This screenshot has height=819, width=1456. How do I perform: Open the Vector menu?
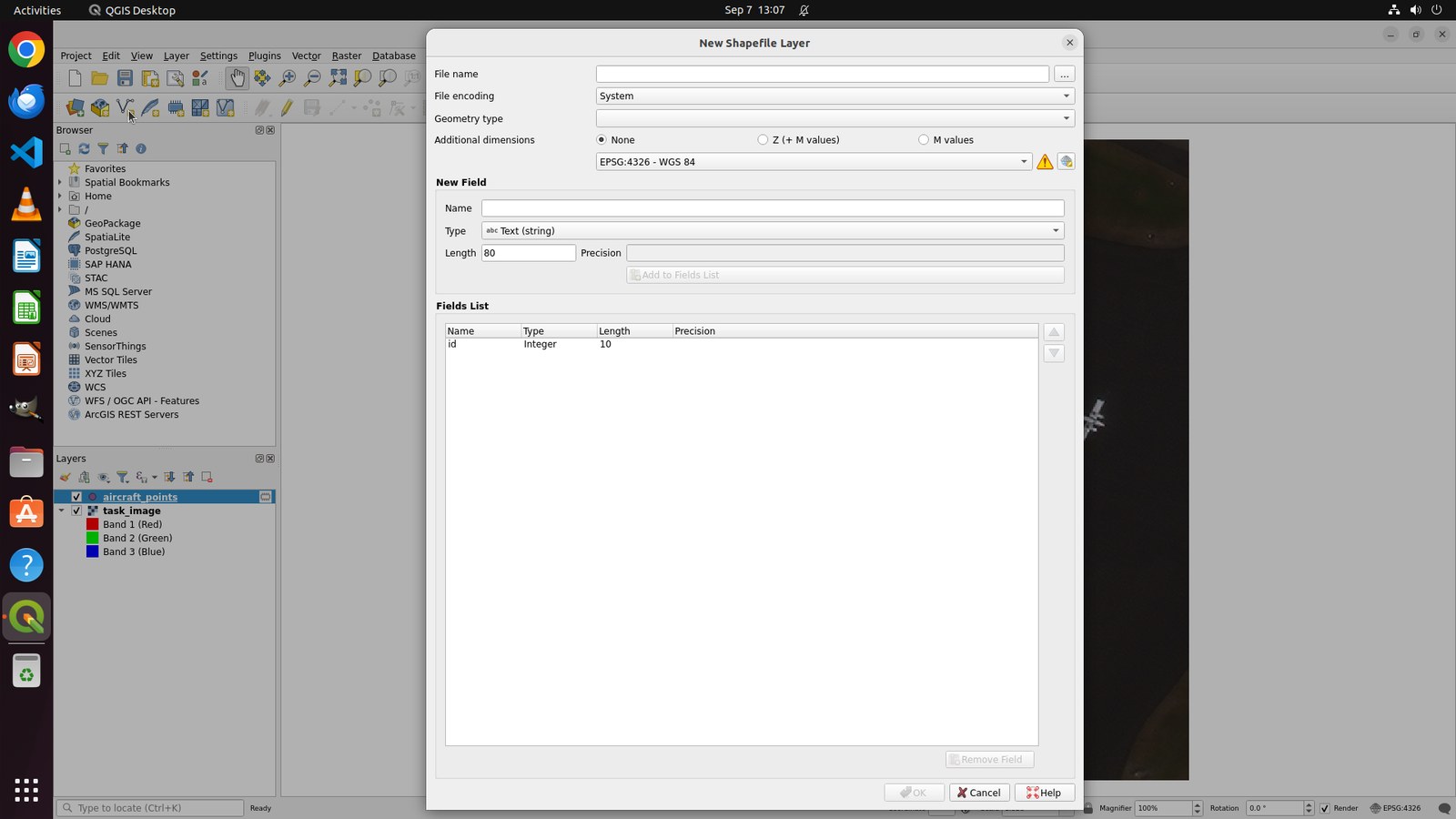pos(306,56)
